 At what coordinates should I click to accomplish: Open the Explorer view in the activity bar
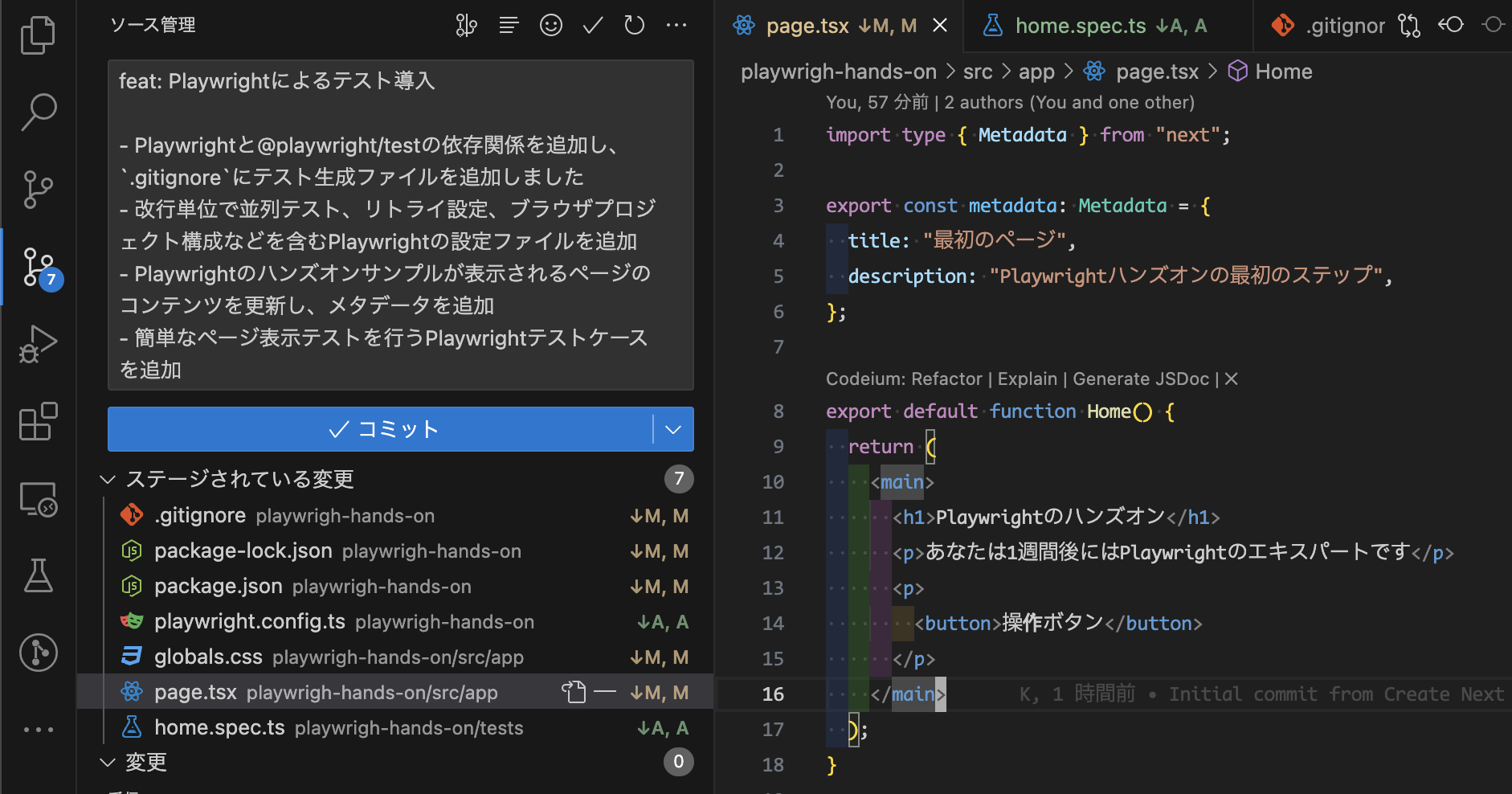(x=38, y=35)
